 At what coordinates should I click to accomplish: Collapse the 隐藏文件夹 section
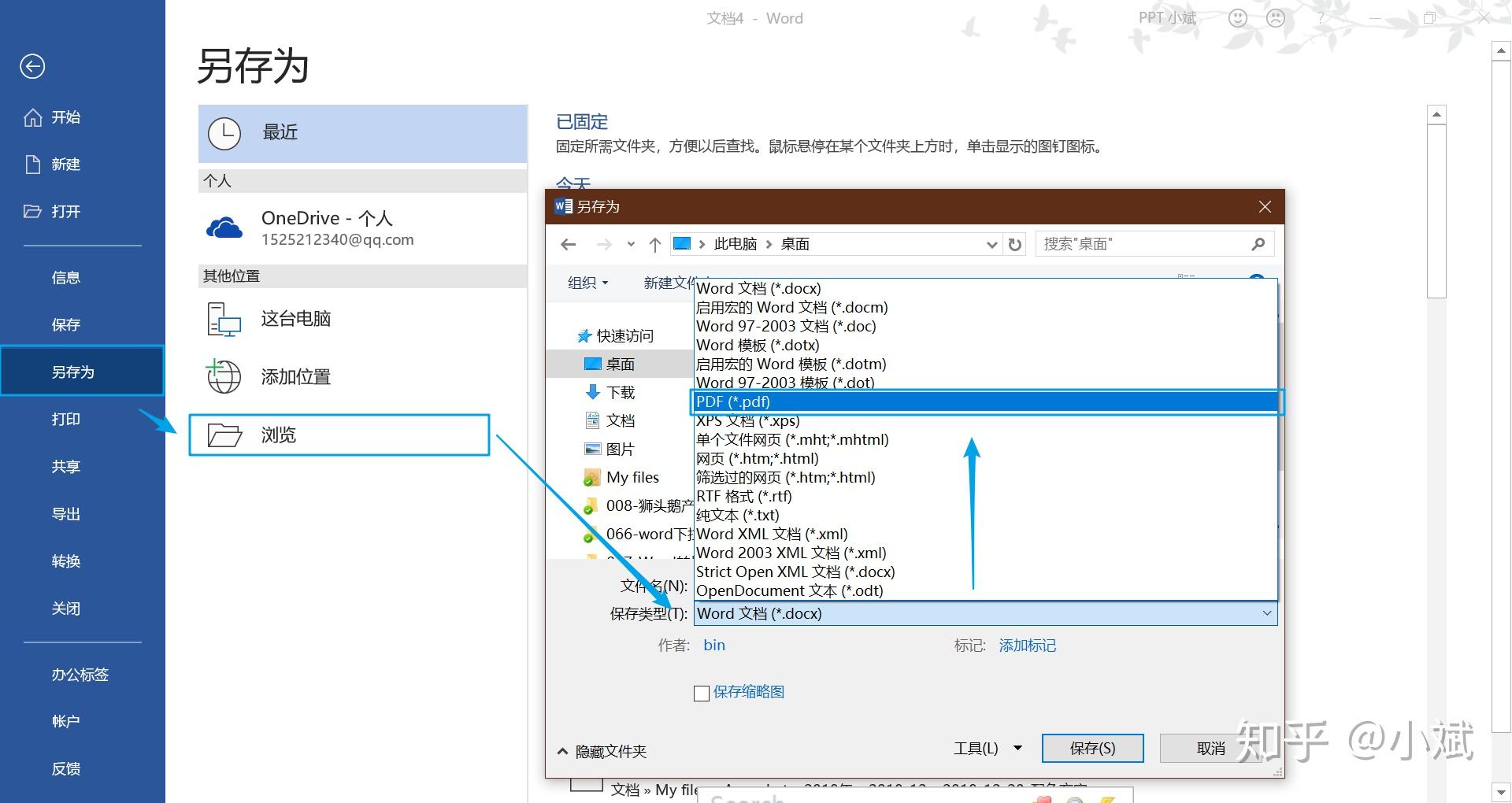[x=602, y=750]
